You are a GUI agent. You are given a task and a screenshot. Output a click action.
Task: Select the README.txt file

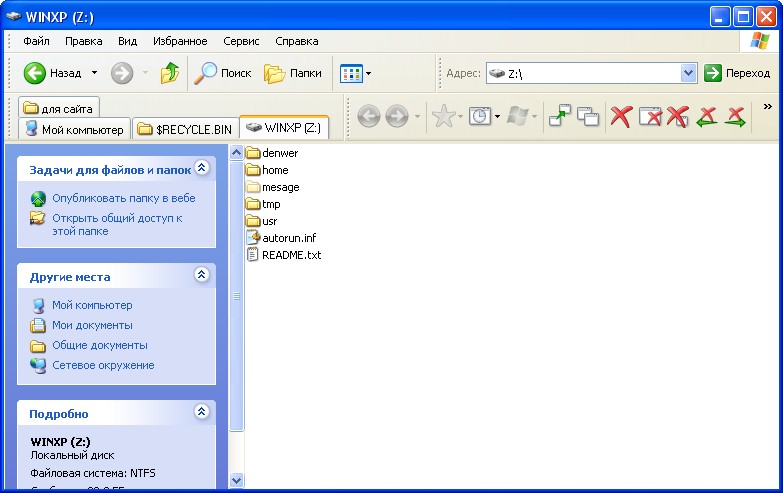[284, 255]
